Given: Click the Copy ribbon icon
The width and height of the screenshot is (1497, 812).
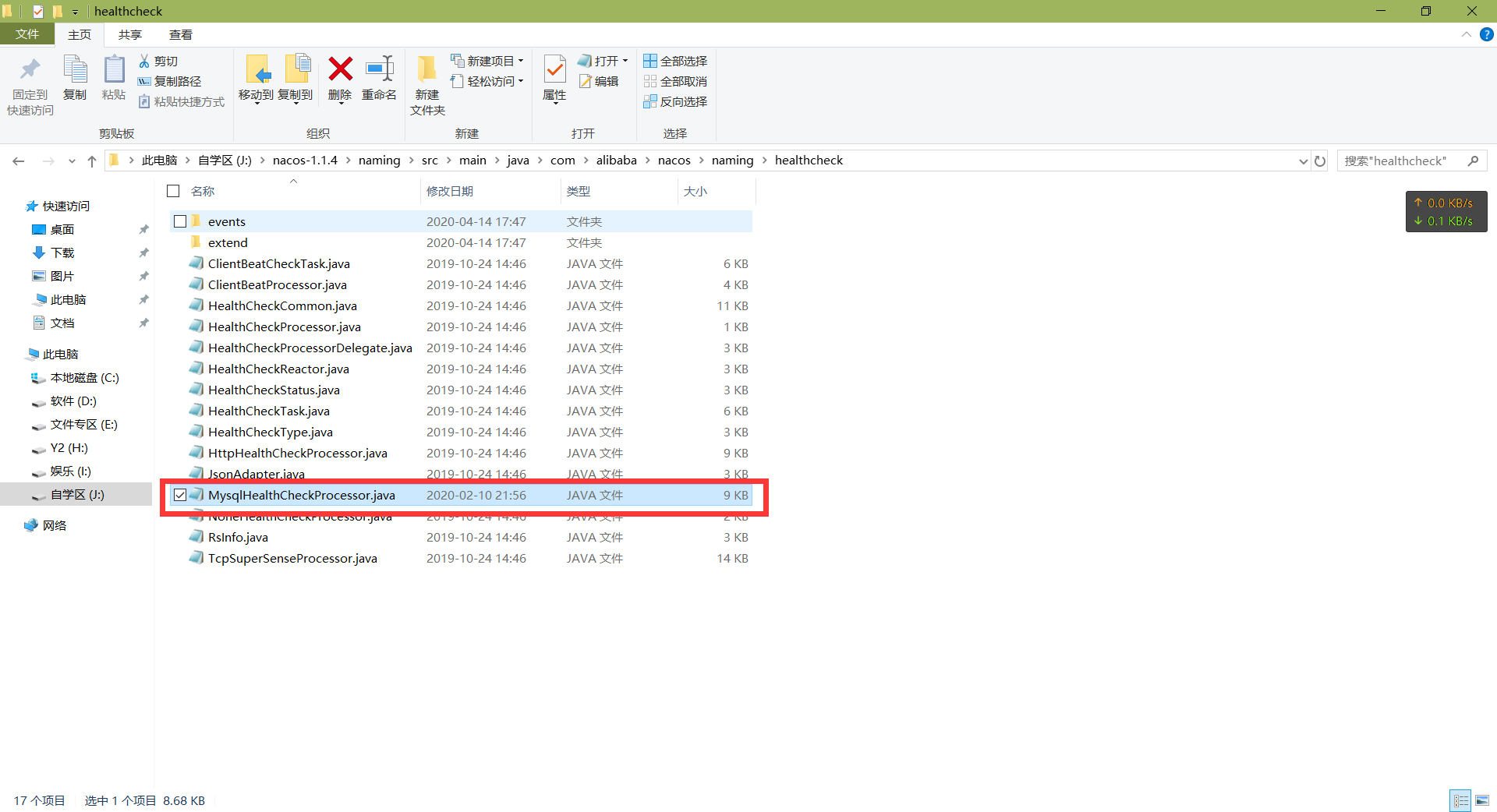Looking at the screenshot, I should pyautogui.click(x=75, y=70).
